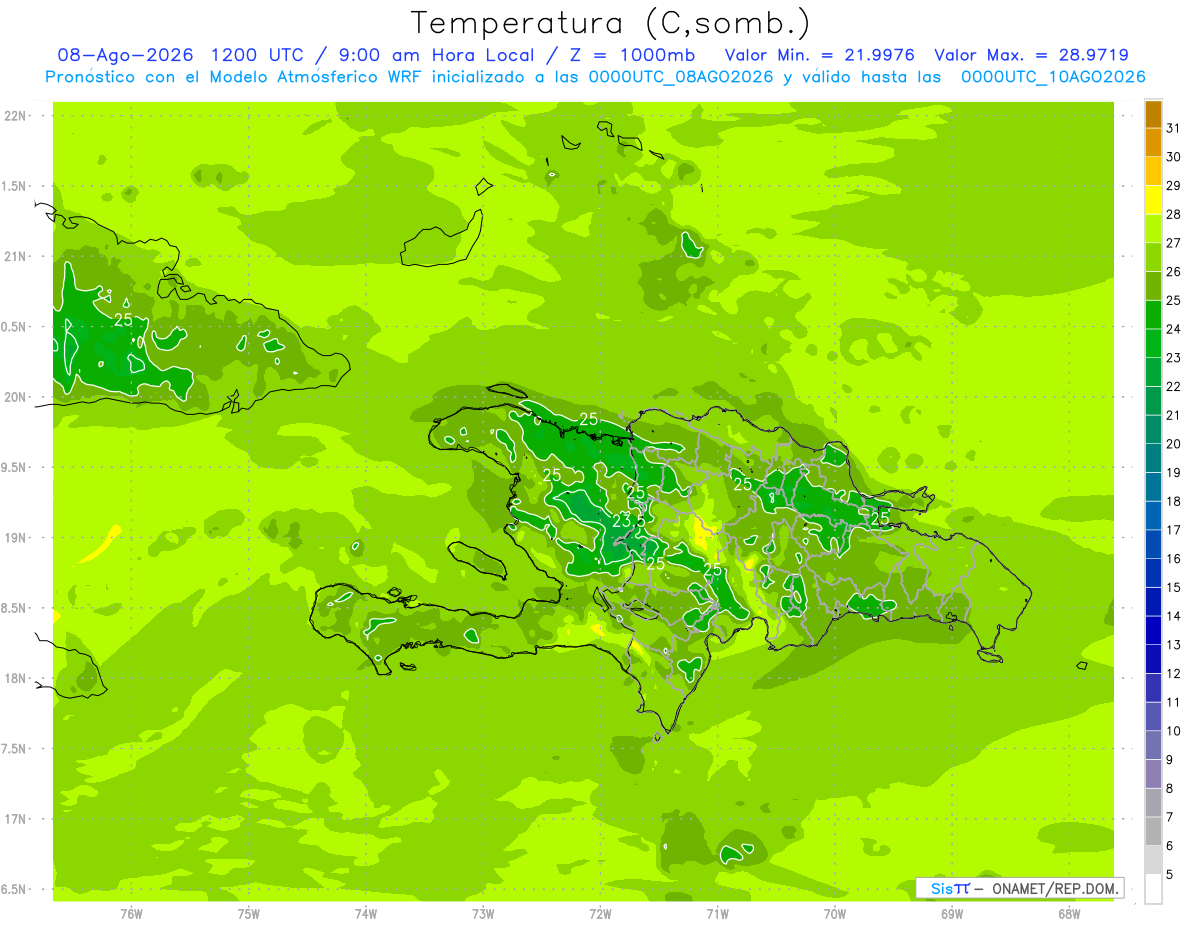Click the 'Valor Min. = 21.9976' readout
The height and width of the screenshot is (927, 1200).
click(x=819, y=55)
